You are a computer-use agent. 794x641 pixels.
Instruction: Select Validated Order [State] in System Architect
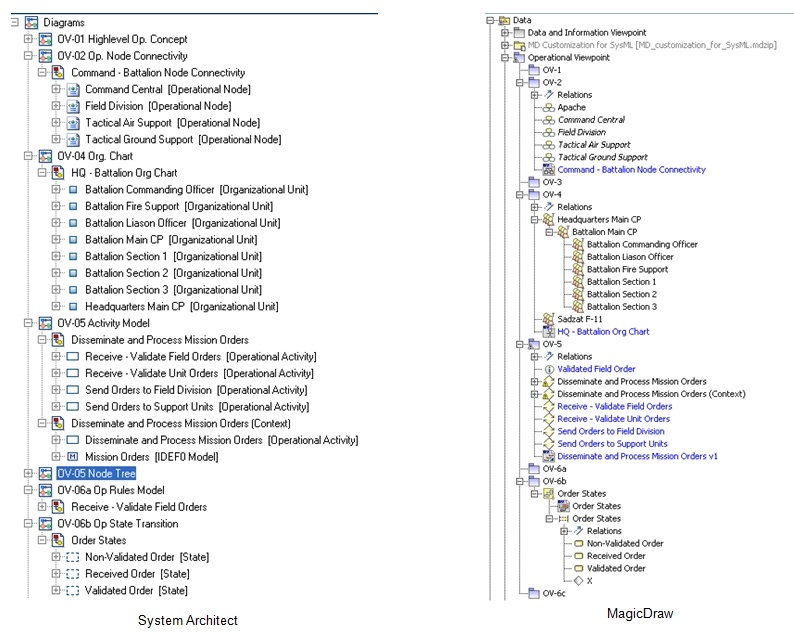[x=136, y=590]
